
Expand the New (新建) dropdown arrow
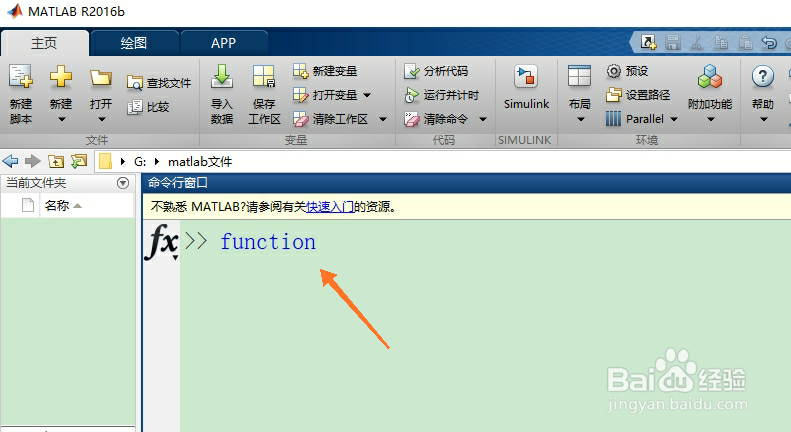[61, 120]
